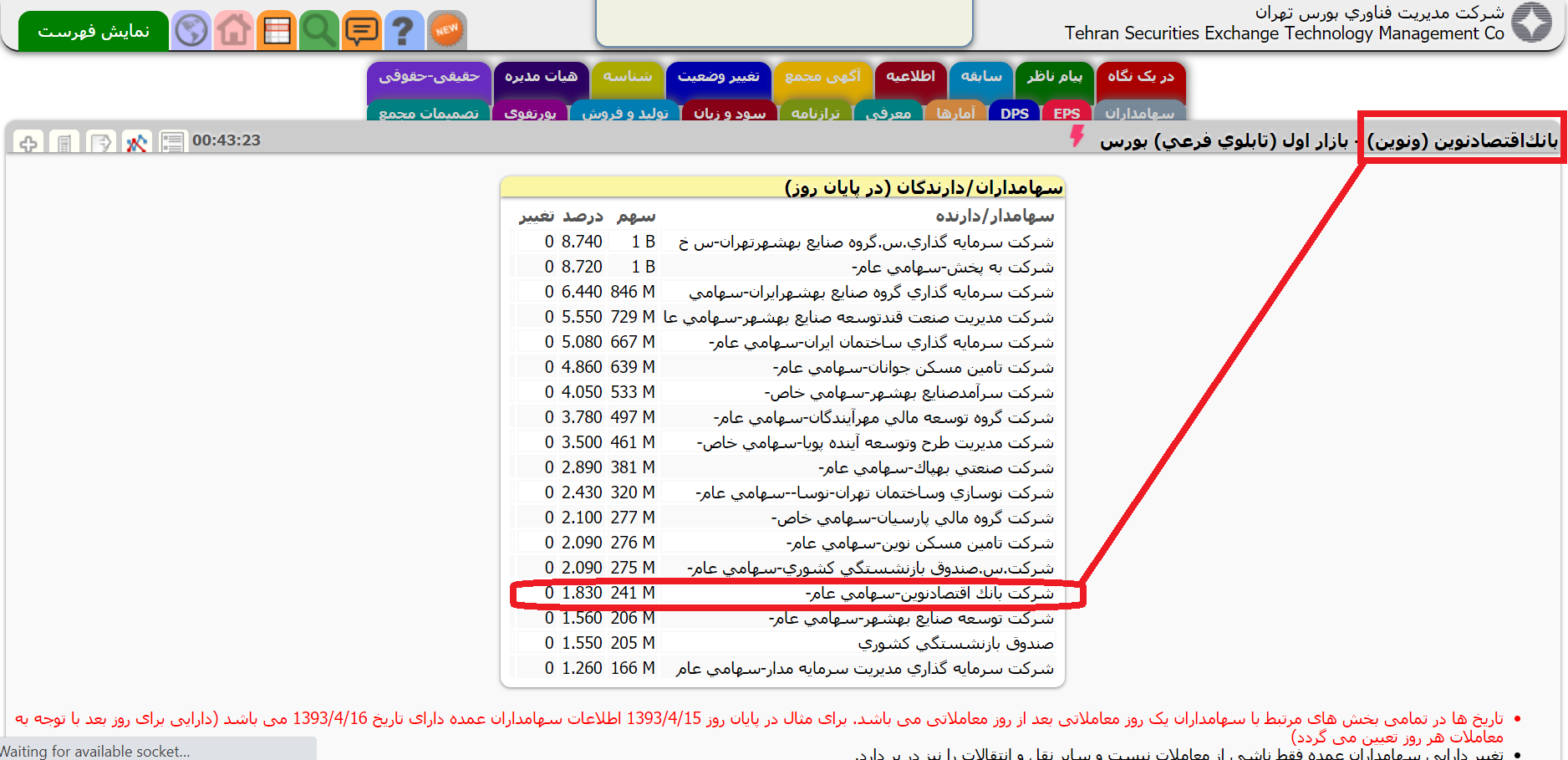Screen dimensions: 1568x760
Task: Switch to the تصمیمات مجمع tab
Action: point(429,112)
